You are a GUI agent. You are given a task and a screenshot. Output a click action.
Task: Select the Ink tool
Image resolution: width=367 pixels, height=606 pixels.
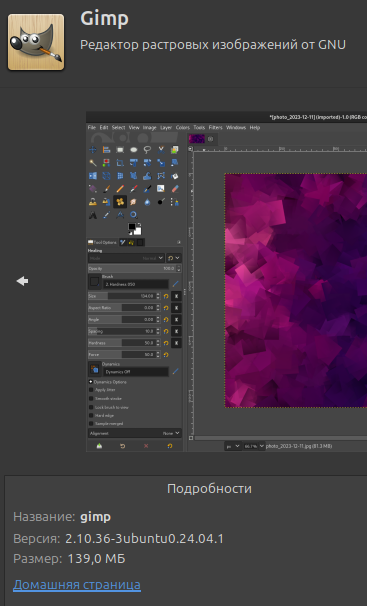coord(147,189)
